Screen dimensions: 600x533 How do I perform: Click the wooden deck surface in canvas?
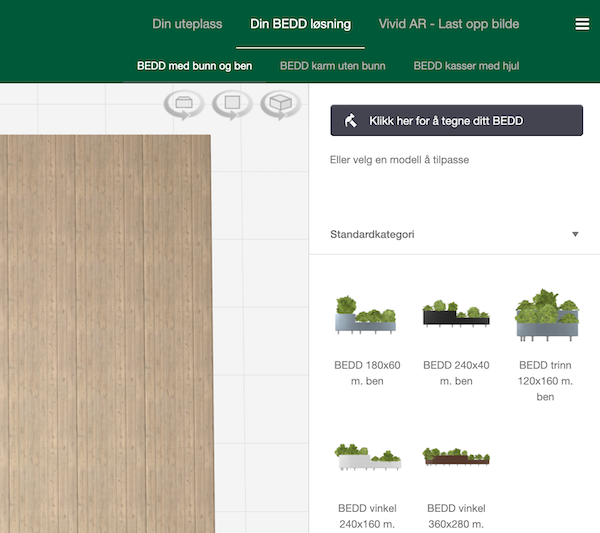(x=105, y=330)
